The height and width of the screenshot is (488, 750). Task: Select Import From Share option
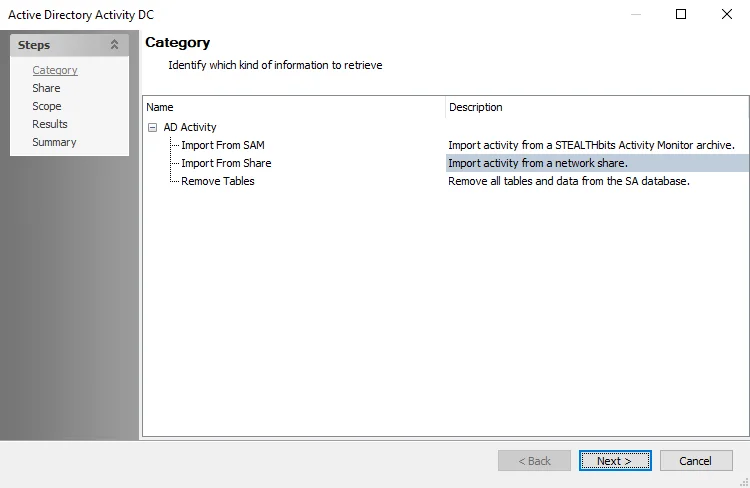coord(226,163)
